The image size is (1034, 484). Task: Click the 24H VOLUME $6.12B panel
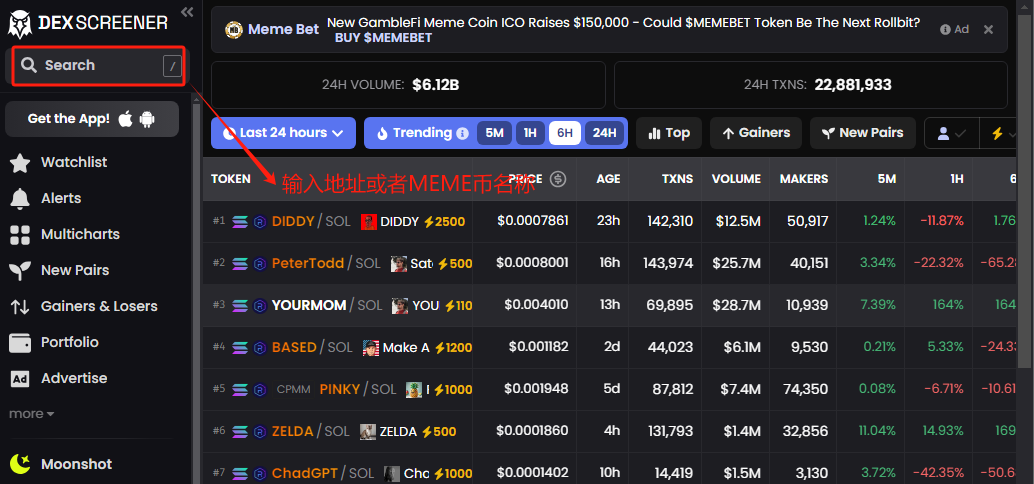click(408, 85)
